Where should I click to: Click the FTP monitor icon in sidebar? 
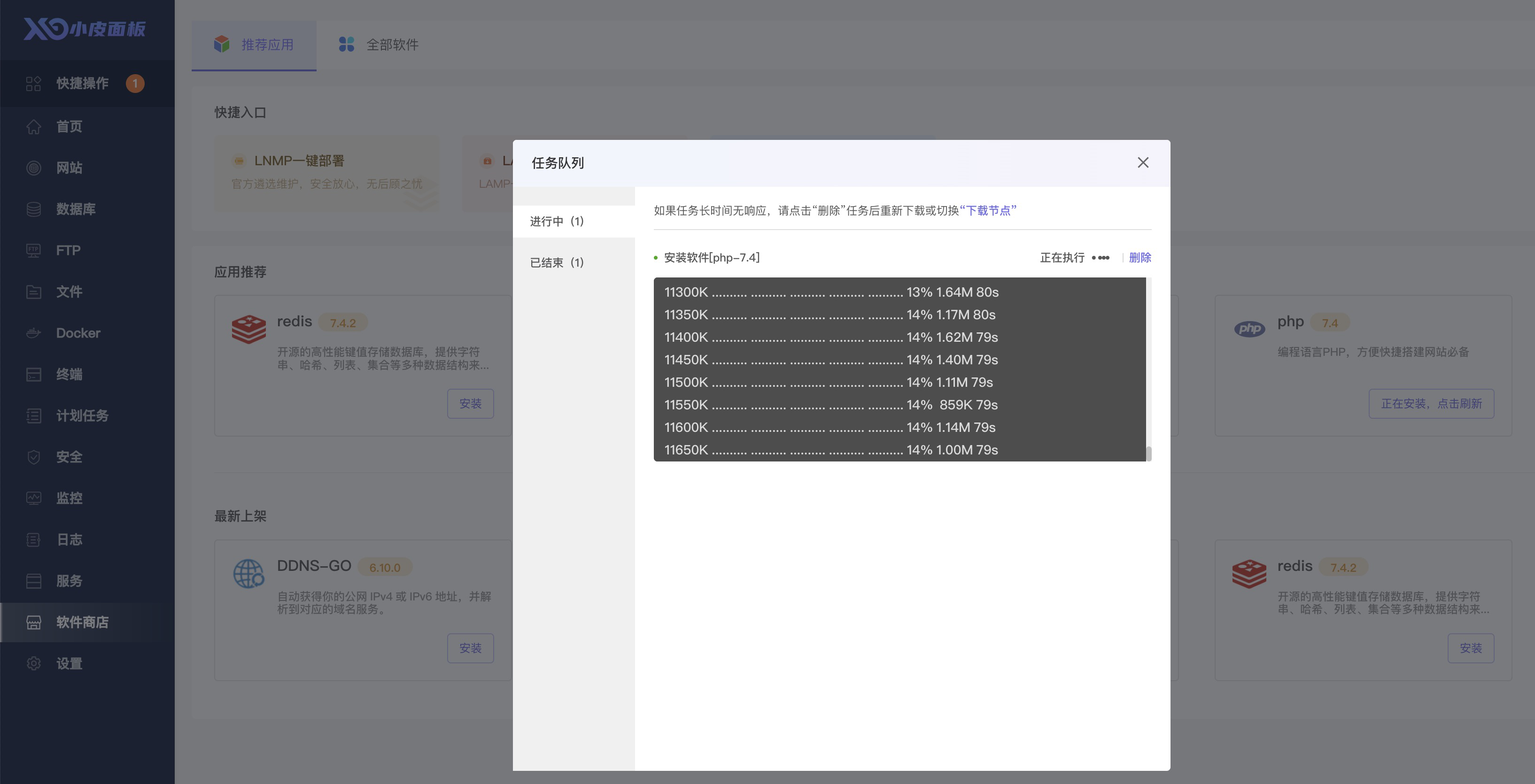pos(33,250)
